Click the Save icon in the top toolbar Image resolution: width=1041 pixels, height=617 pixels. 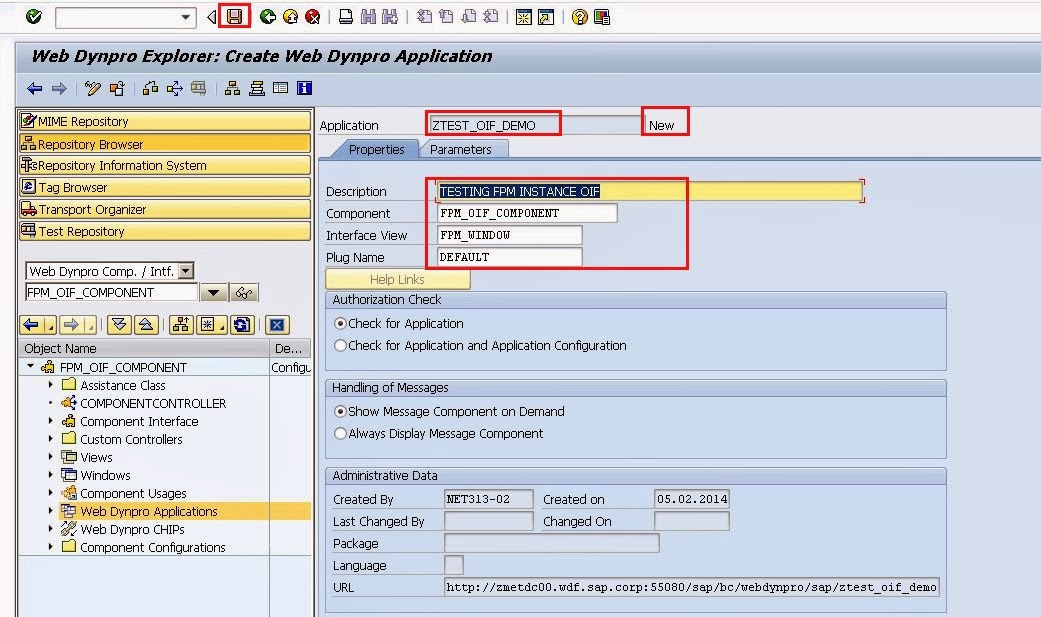pyautogui.click(x=234, y=17)
